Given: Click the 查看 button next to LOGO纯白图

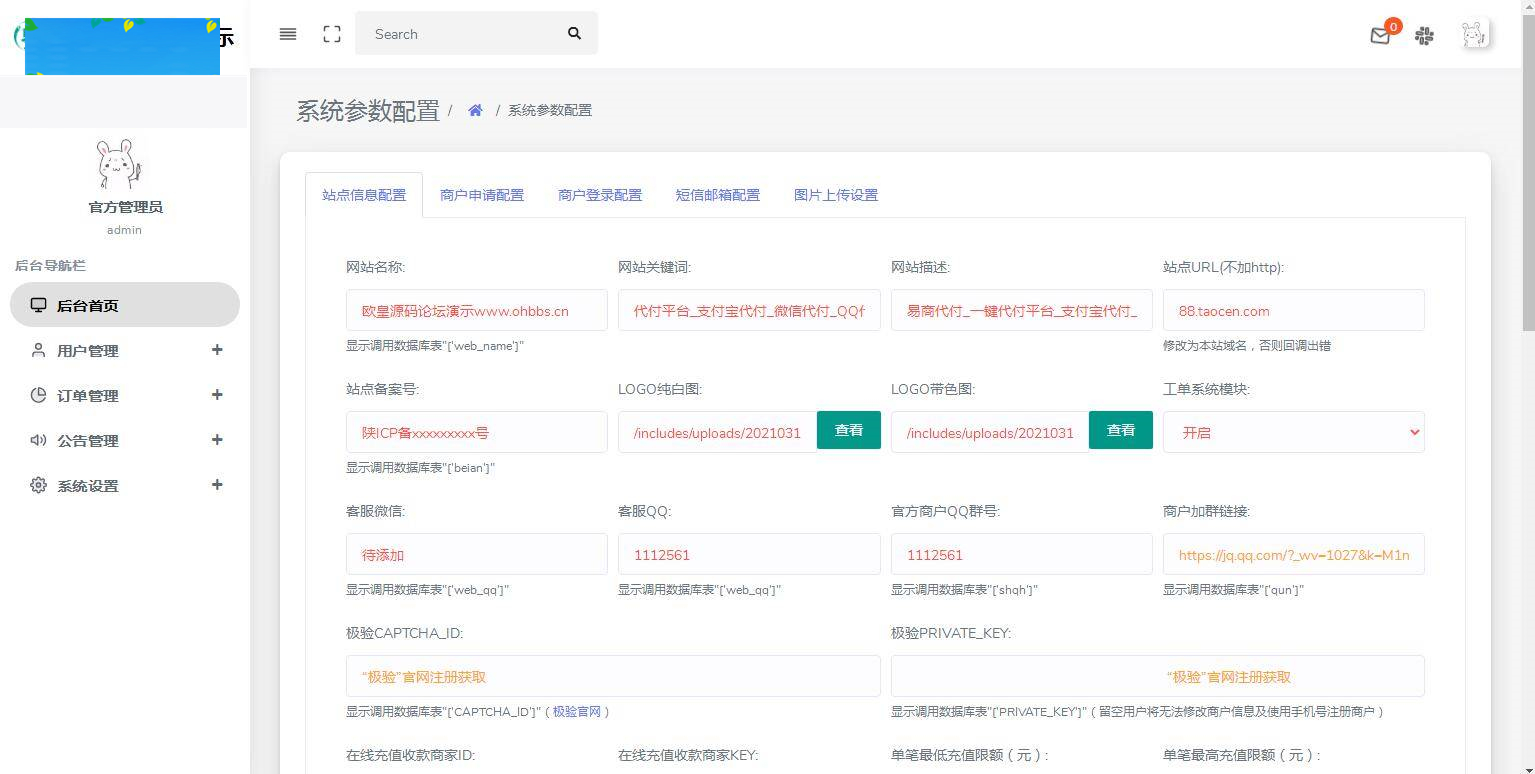Looking at the screenshot, I should [x=848, y=430].
